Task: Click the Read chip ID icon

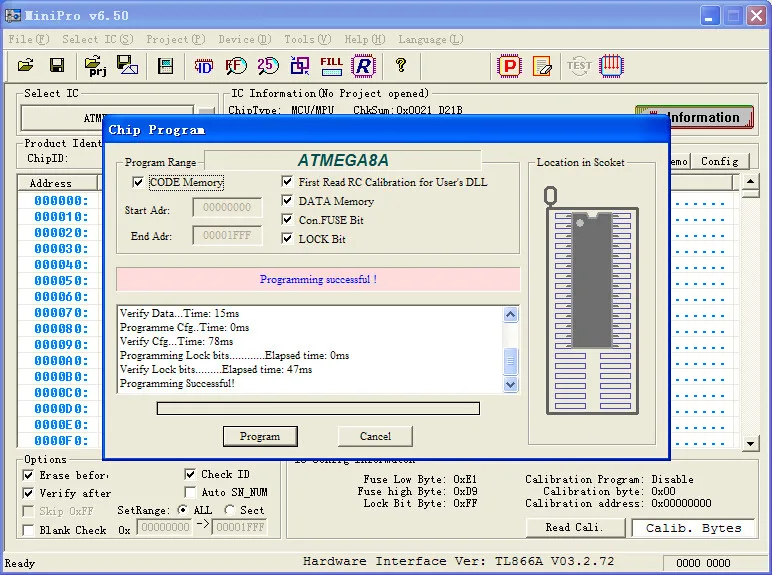Action: 203,65
